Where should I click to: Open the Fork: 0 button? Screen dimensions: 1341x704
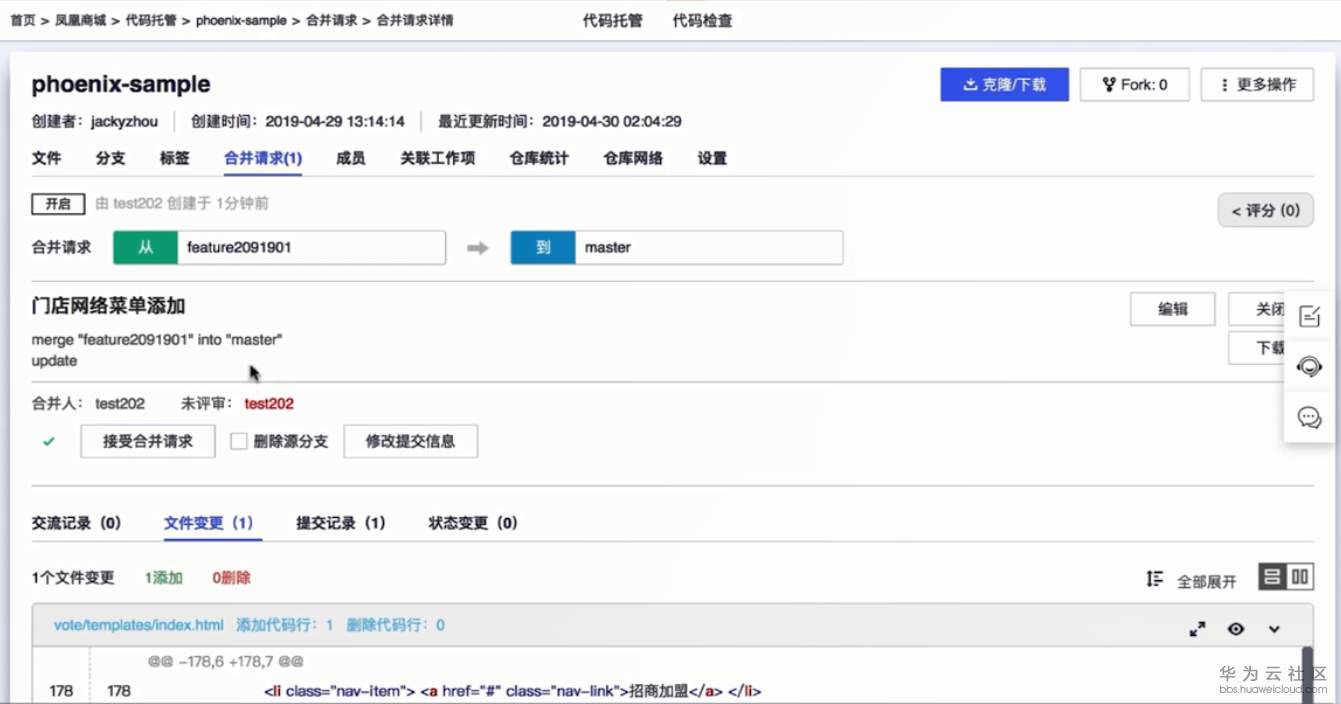pos(1134,85)
